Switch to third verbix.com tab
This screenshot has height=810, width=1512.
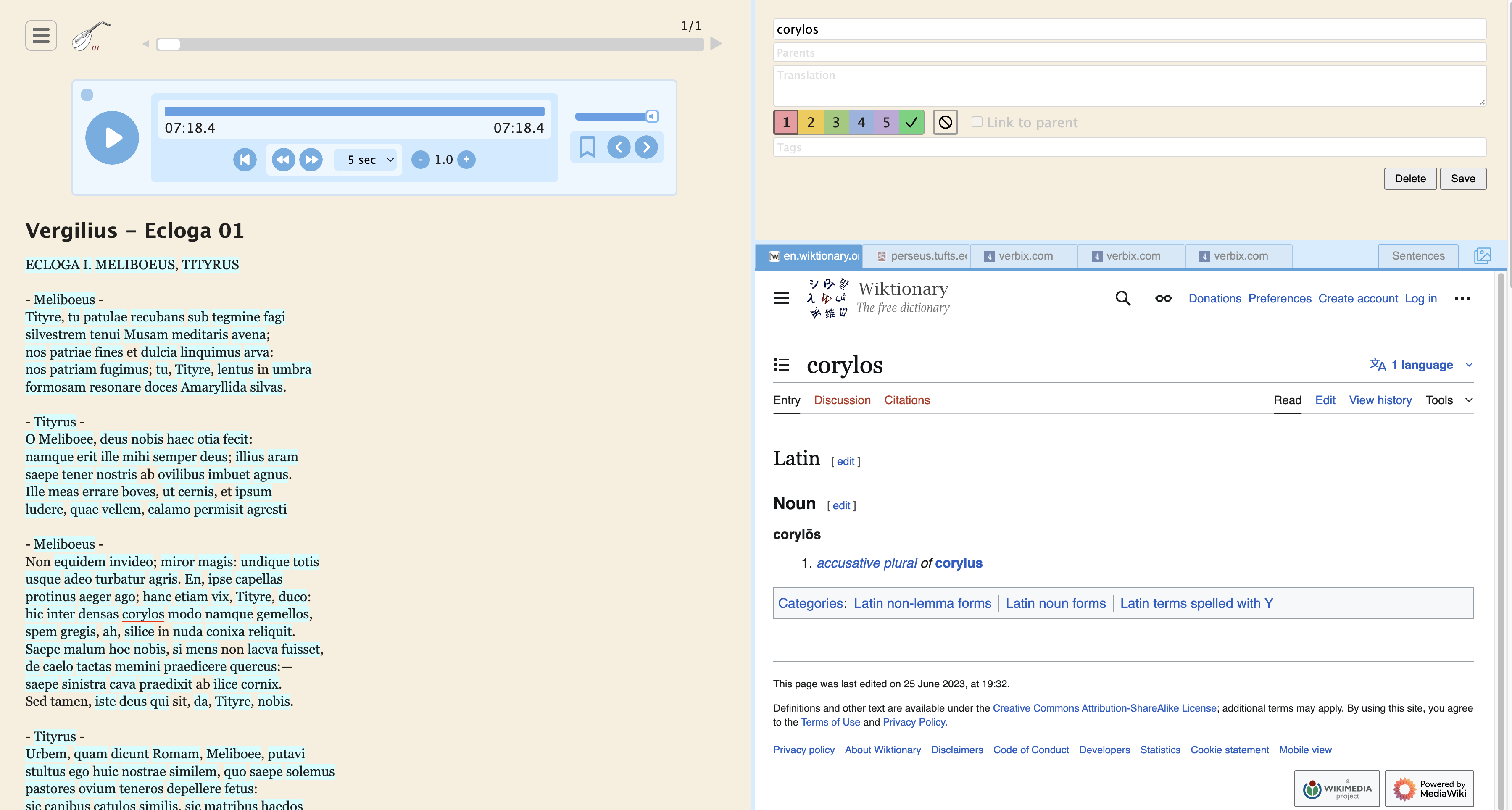[x=1239, y=257]
